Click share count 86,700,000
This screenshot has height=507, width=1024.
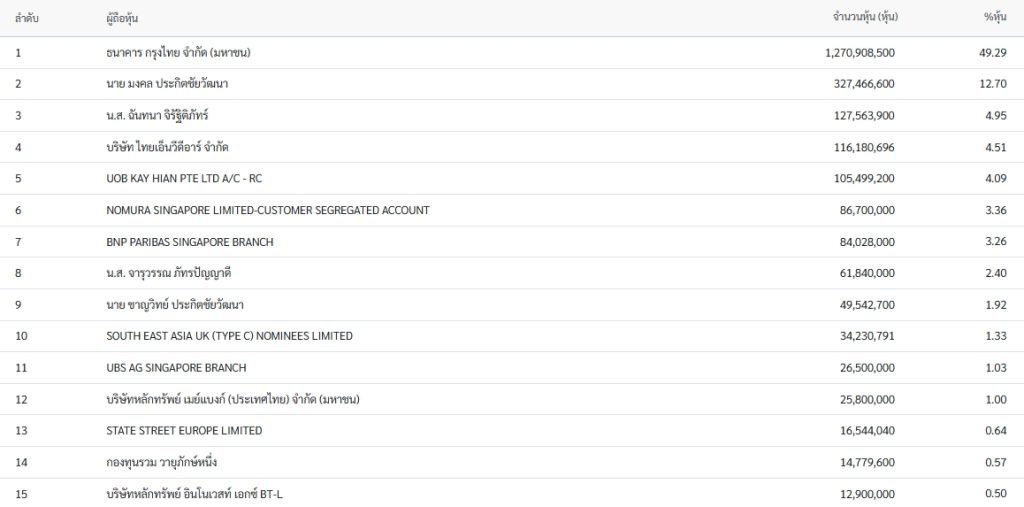click(x=867, y=210)
